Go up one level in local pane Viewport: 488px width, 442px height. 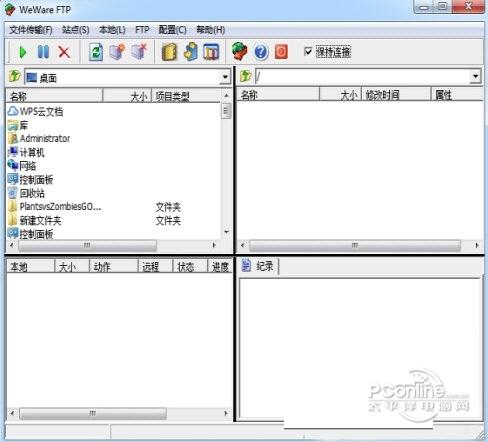pyautogui.click(x=14, y=77)
